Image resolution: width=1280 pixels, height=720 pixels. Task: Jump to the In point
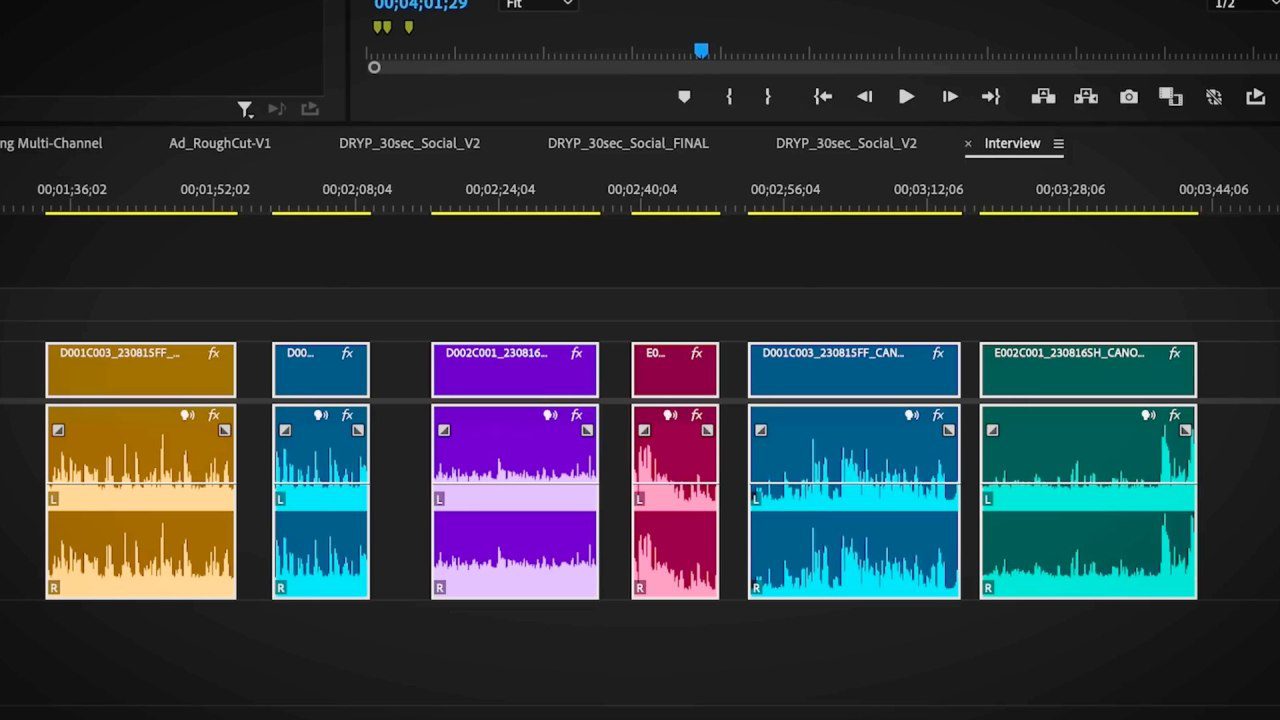[823, 97]
